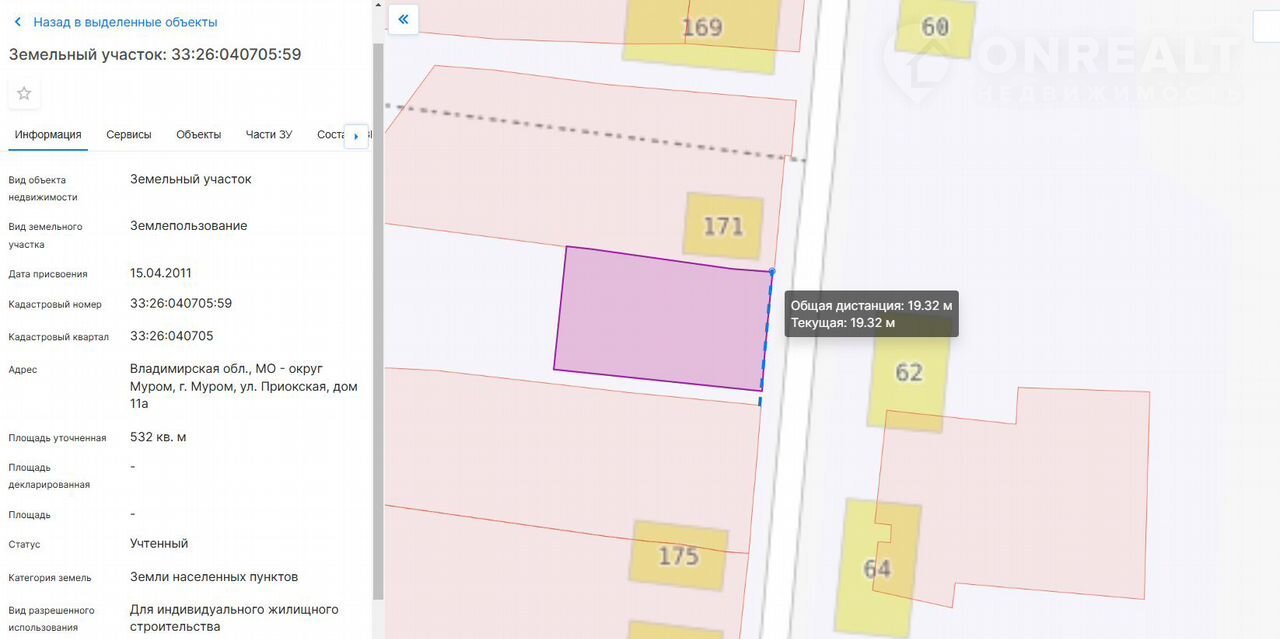Select building 169 on the map
This screenshot has height=639, width=1280.
pyautogui.click(x=701, y=28)
